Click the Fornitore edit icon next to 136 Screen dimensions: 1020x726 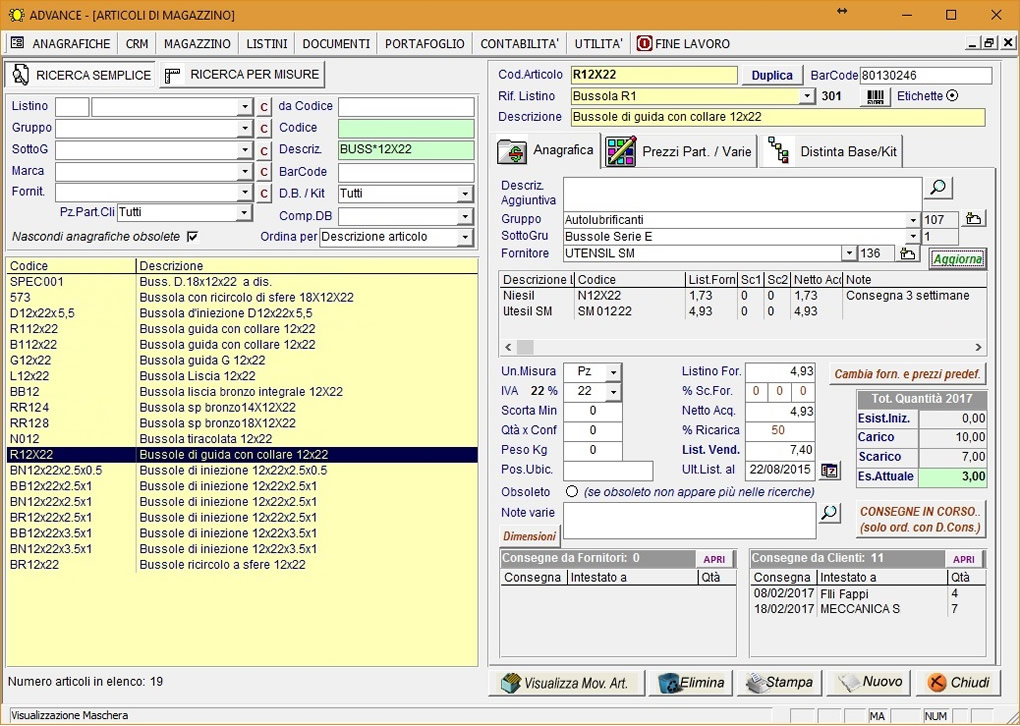(x=908, y=253)
